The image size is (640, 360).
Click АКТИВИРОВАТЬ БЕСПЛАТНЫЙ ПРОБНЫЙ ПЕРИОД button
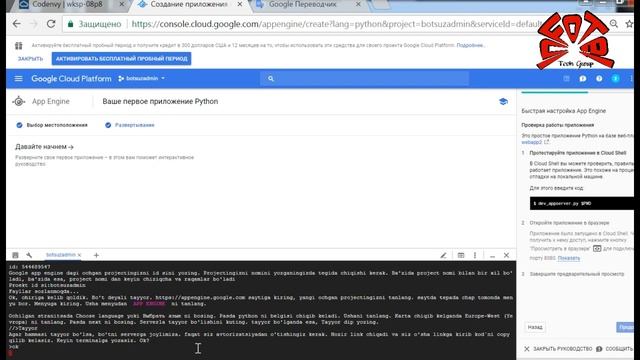point(121,59)
